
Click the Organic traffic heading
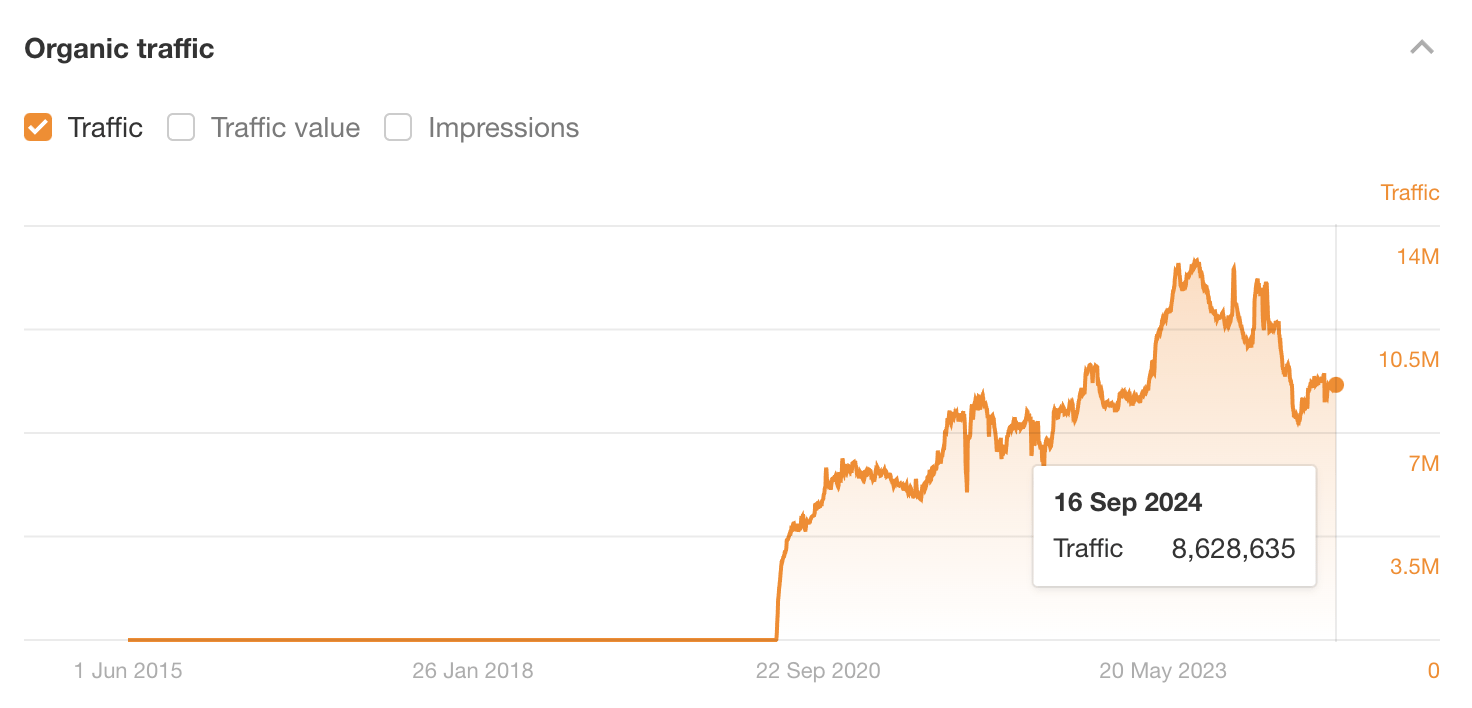119,47
